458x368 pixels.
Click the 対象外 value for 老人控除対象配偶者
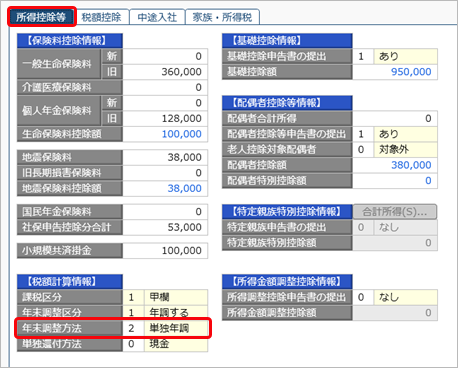coord(406,149)
